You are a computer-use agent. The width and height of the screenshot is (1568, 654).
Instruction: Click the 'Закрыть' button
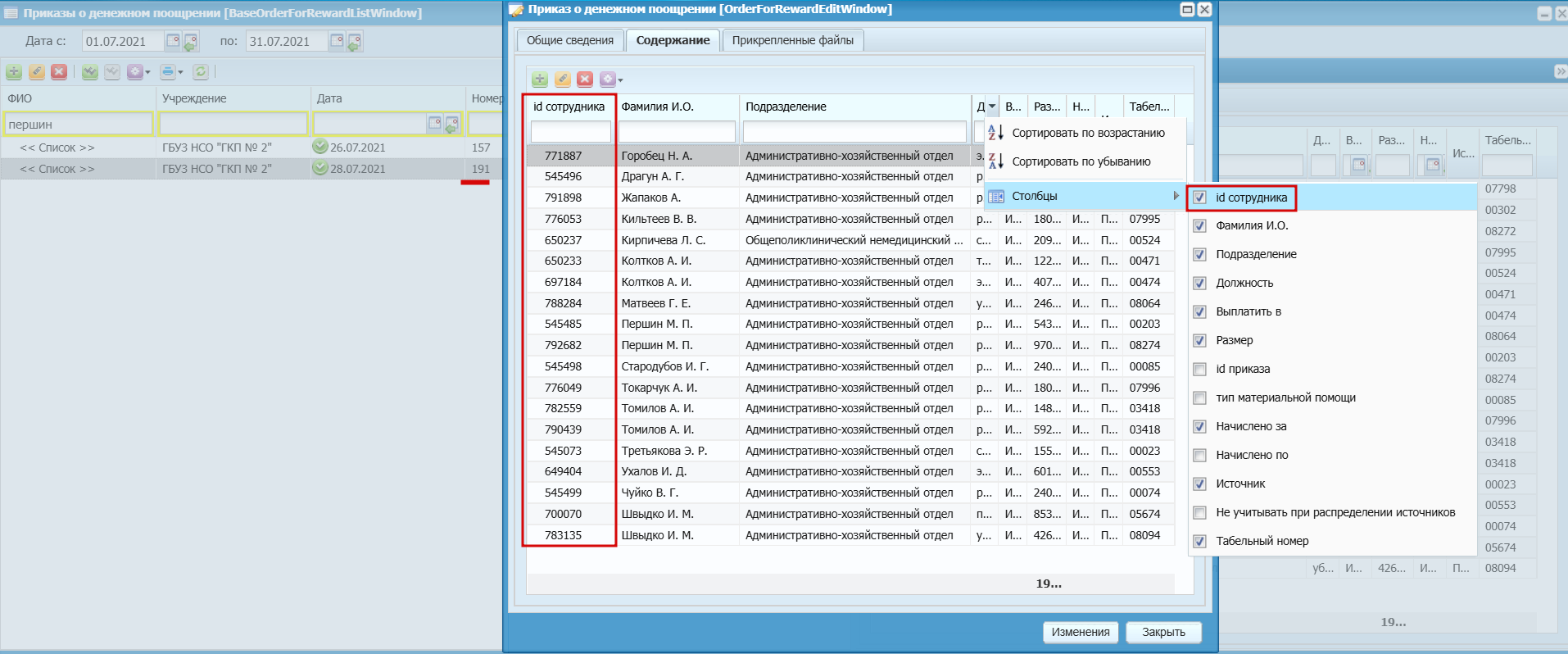click(1163, 632)
